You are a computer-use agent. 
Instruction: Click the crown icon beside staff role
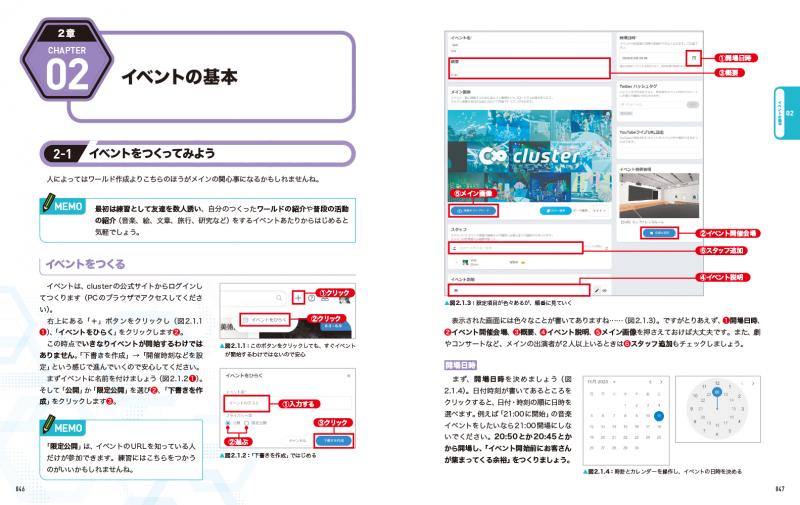pyautogui.click(x=522, y=262)
